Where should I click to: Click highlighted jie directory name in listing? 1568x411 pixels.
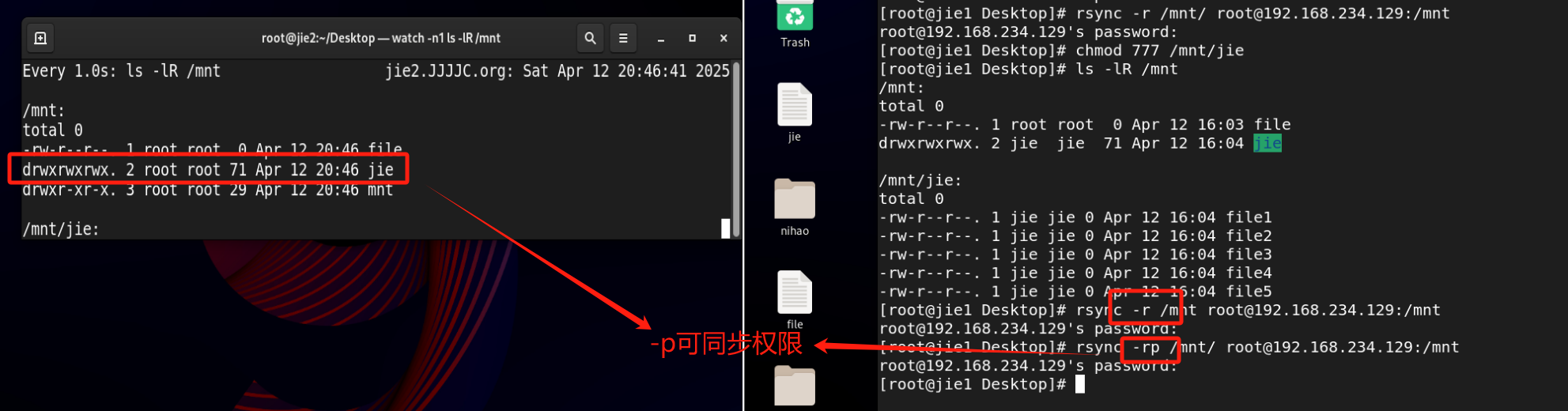click(x=1268, y=143)
